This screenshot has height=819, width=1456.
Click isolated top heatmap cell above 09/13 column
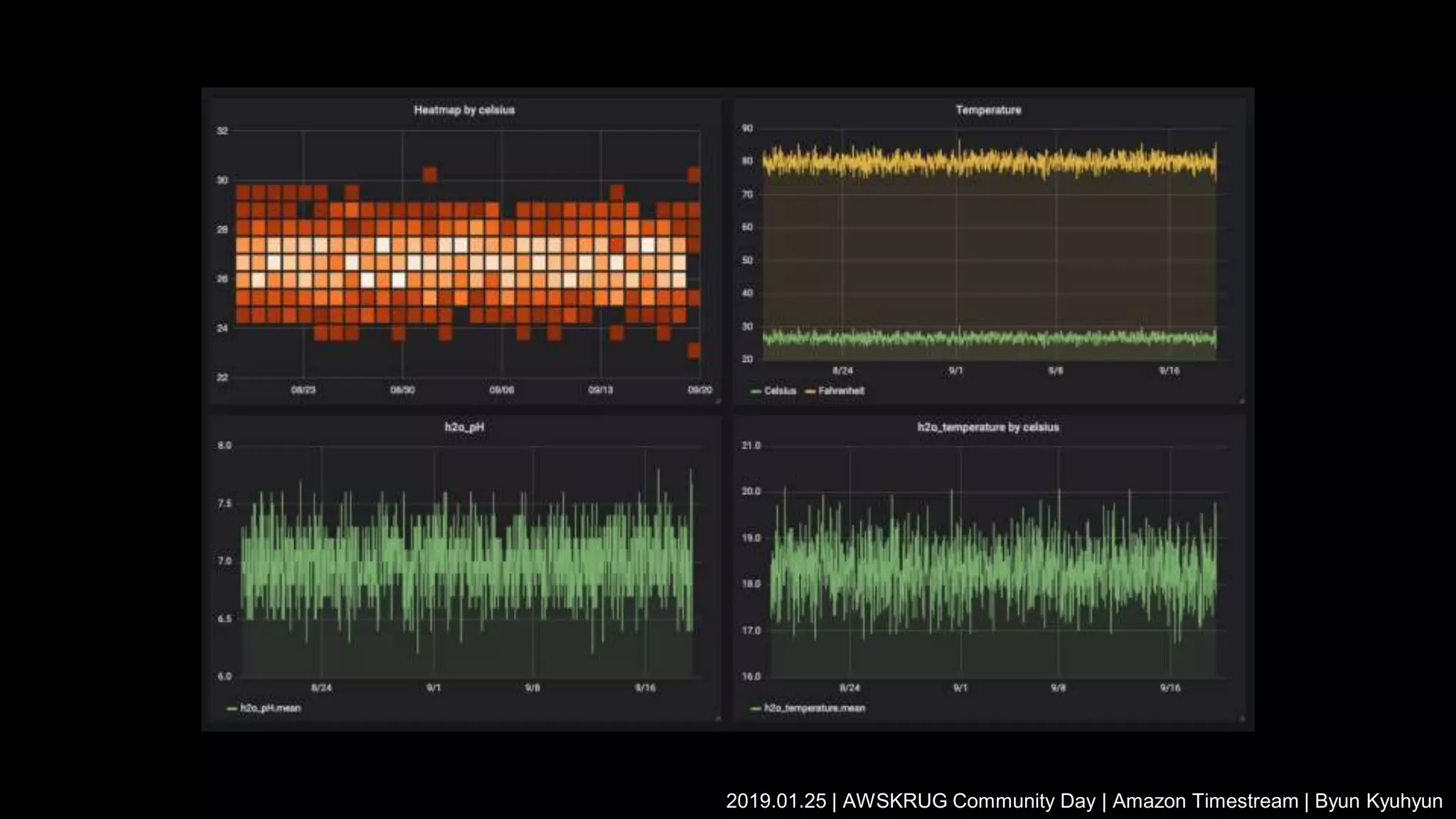[x=616, y=192]
